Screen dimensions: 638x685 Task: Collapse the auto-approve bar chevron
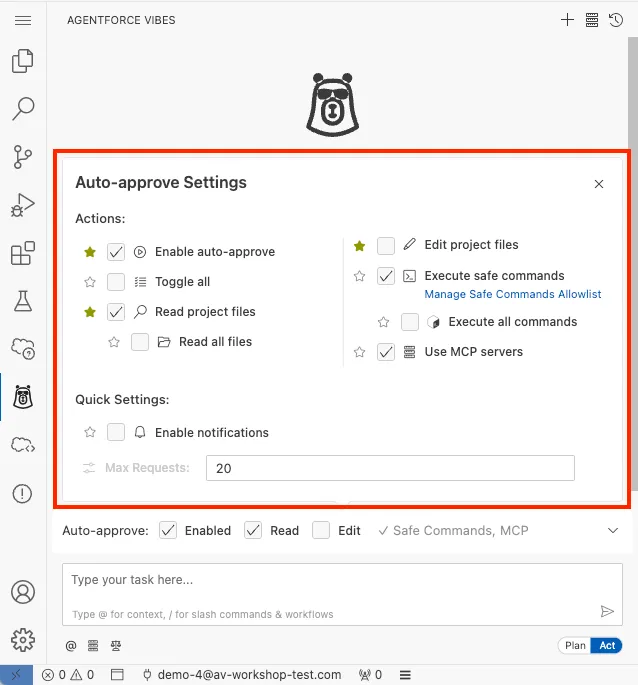(x=613, y=531)
